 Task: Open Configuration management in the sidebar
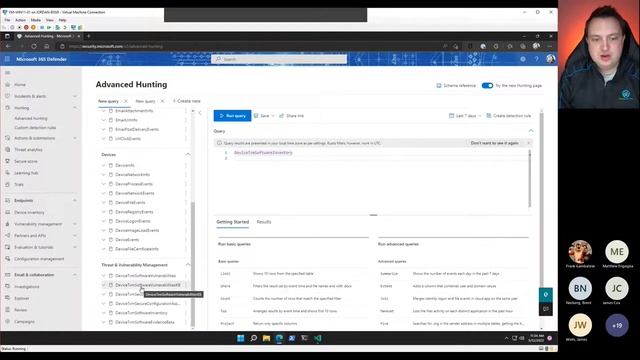tap(39, 259)
